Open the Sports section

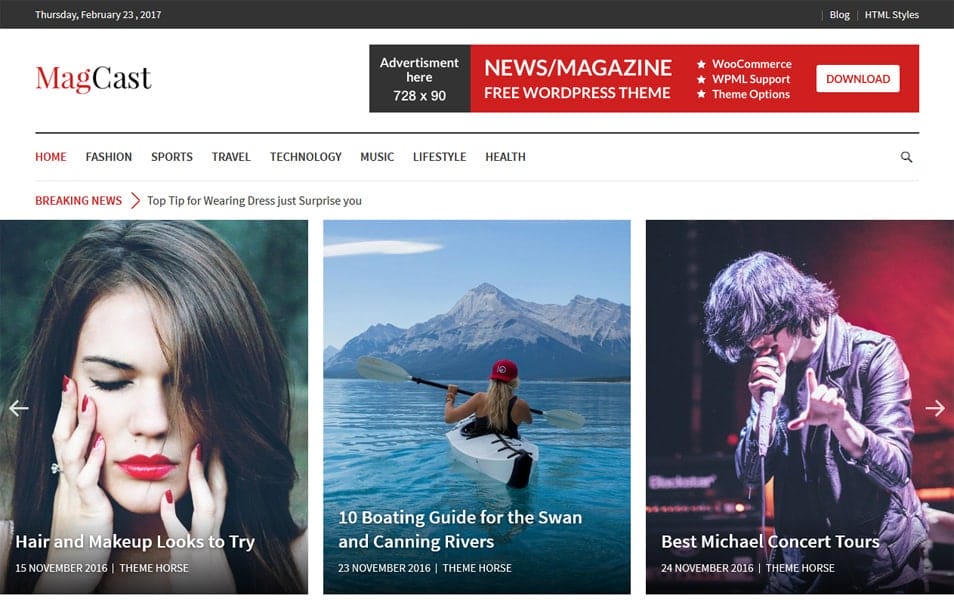pyautogui.click(x=171, y=157)
